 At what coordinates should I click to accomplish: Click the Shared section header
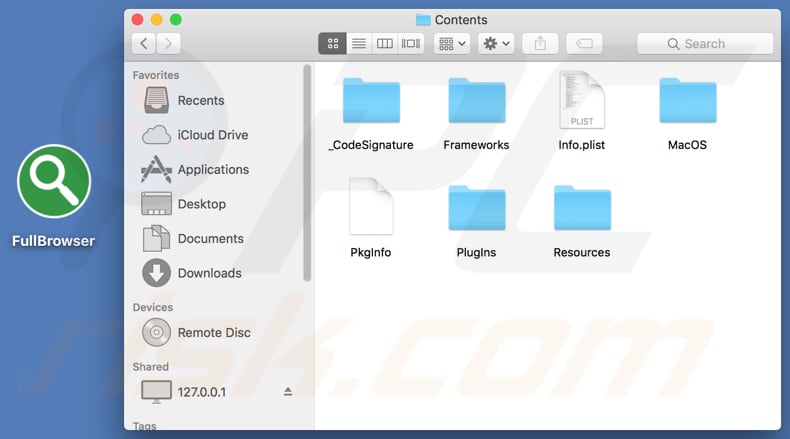tap(151, 367)
